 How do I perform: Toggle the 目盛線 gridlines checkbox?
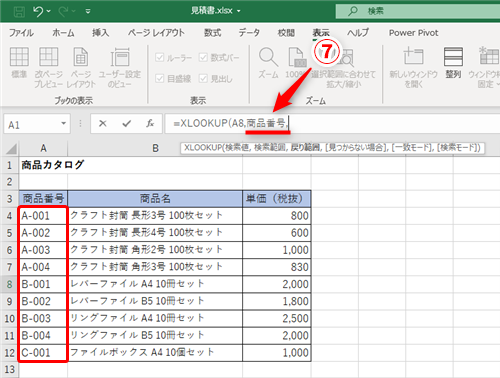[160, 79]
